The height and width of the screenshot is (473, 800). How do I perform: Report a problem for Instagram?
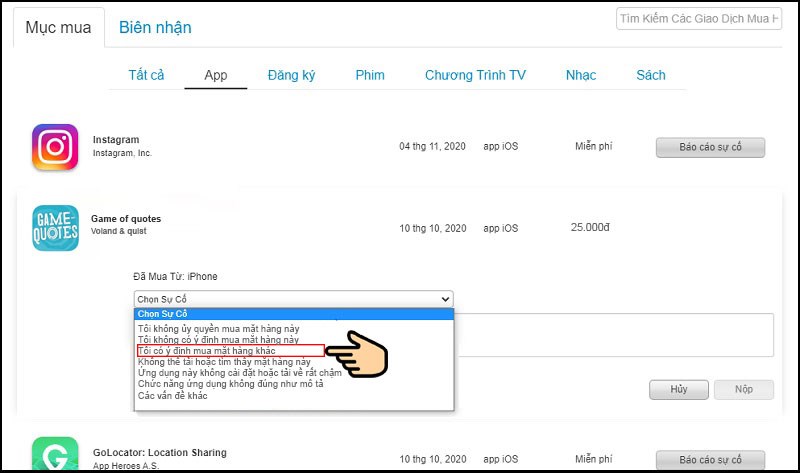coord(710,147)
